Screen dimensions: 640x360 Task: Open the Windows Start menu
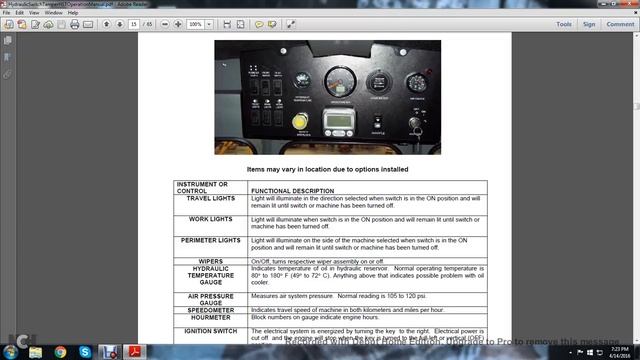click(x=10, y=352)
